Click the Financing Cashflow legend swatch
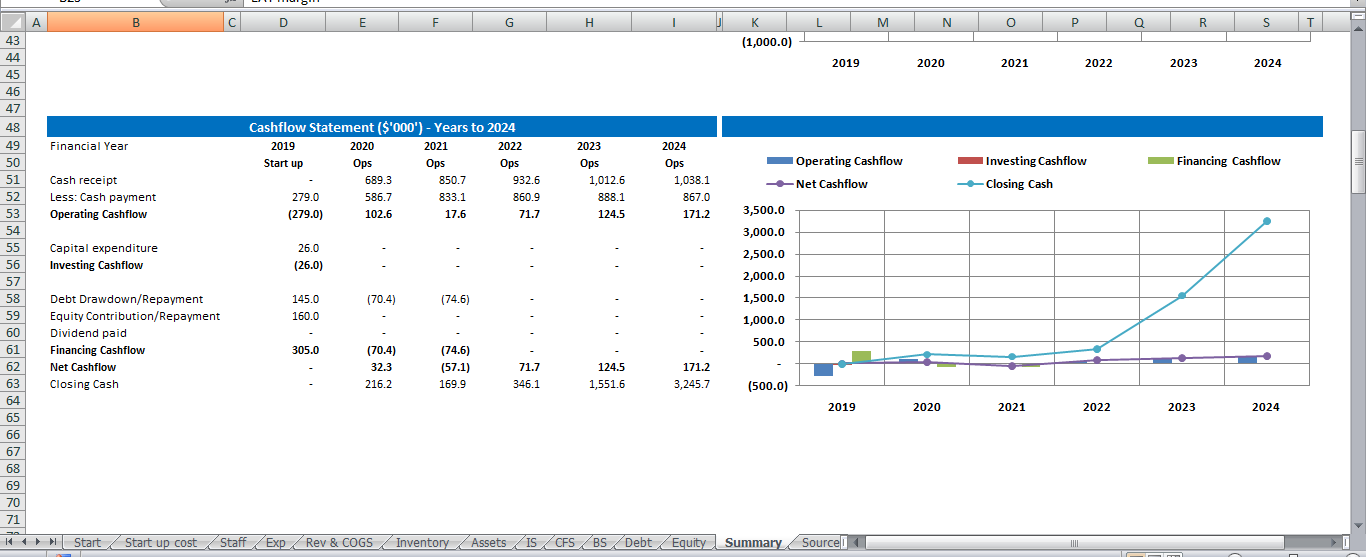Screen dimensions: 1366x557 point(1160,161)
